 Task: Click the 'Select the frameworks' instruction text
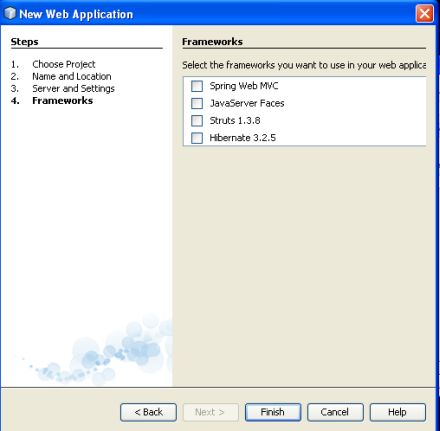(304, 65)
